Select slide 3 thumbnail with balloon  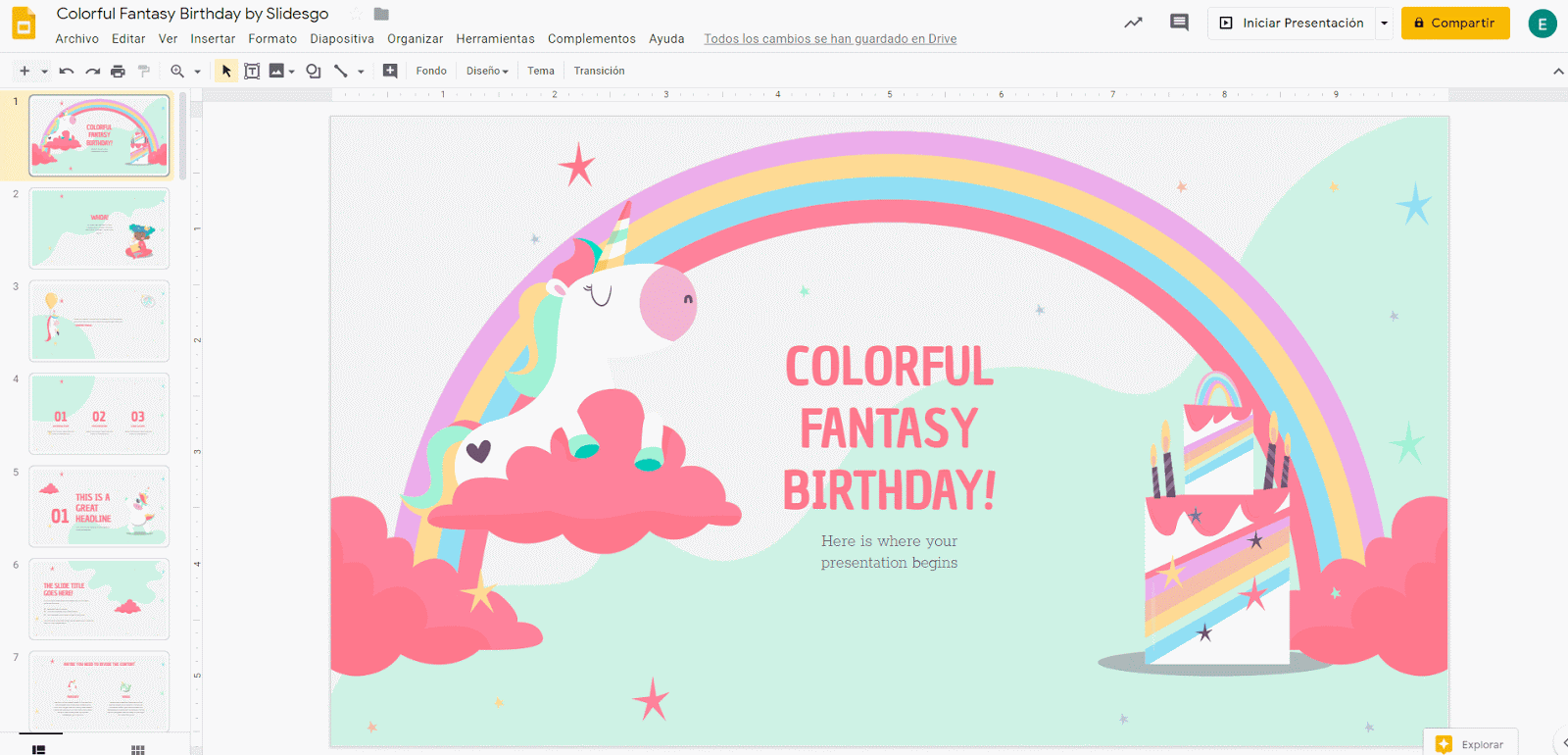(99, 321)
